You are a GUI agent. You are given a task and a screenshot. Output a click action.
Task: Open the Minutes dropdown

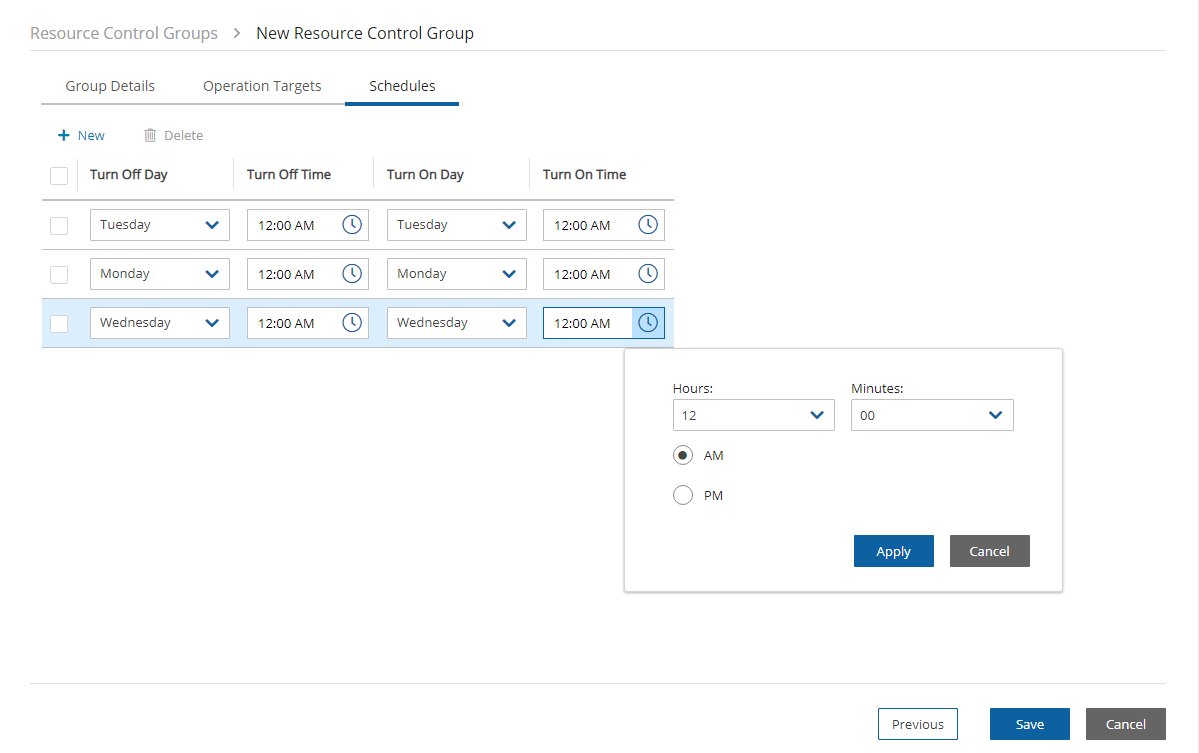click(931, 415)
